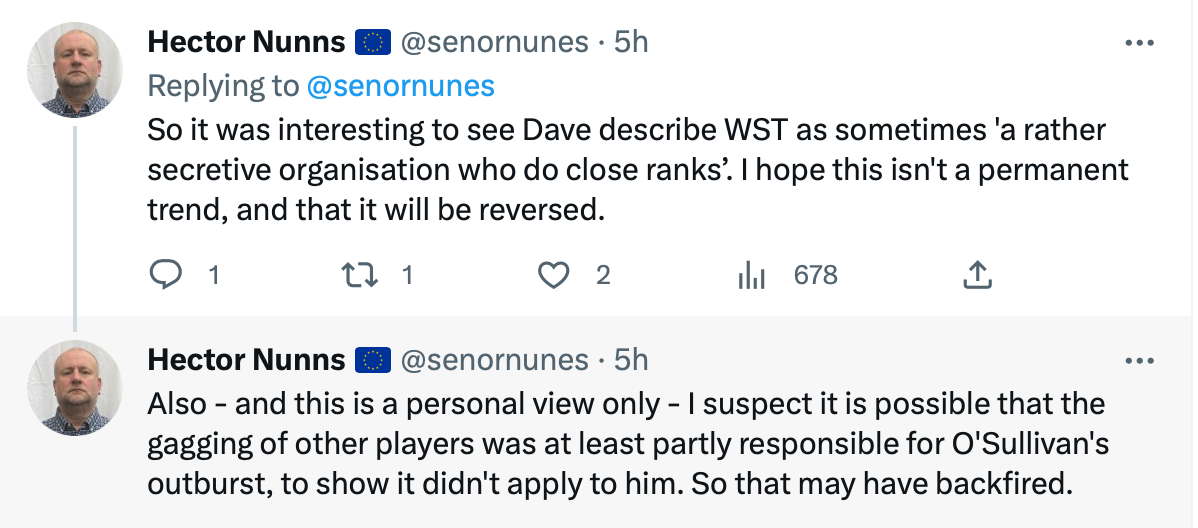Screen dimensions: 1198x528
Task: Click the gray @senornunes handle in first tweet header
Action: coord(494,42)
